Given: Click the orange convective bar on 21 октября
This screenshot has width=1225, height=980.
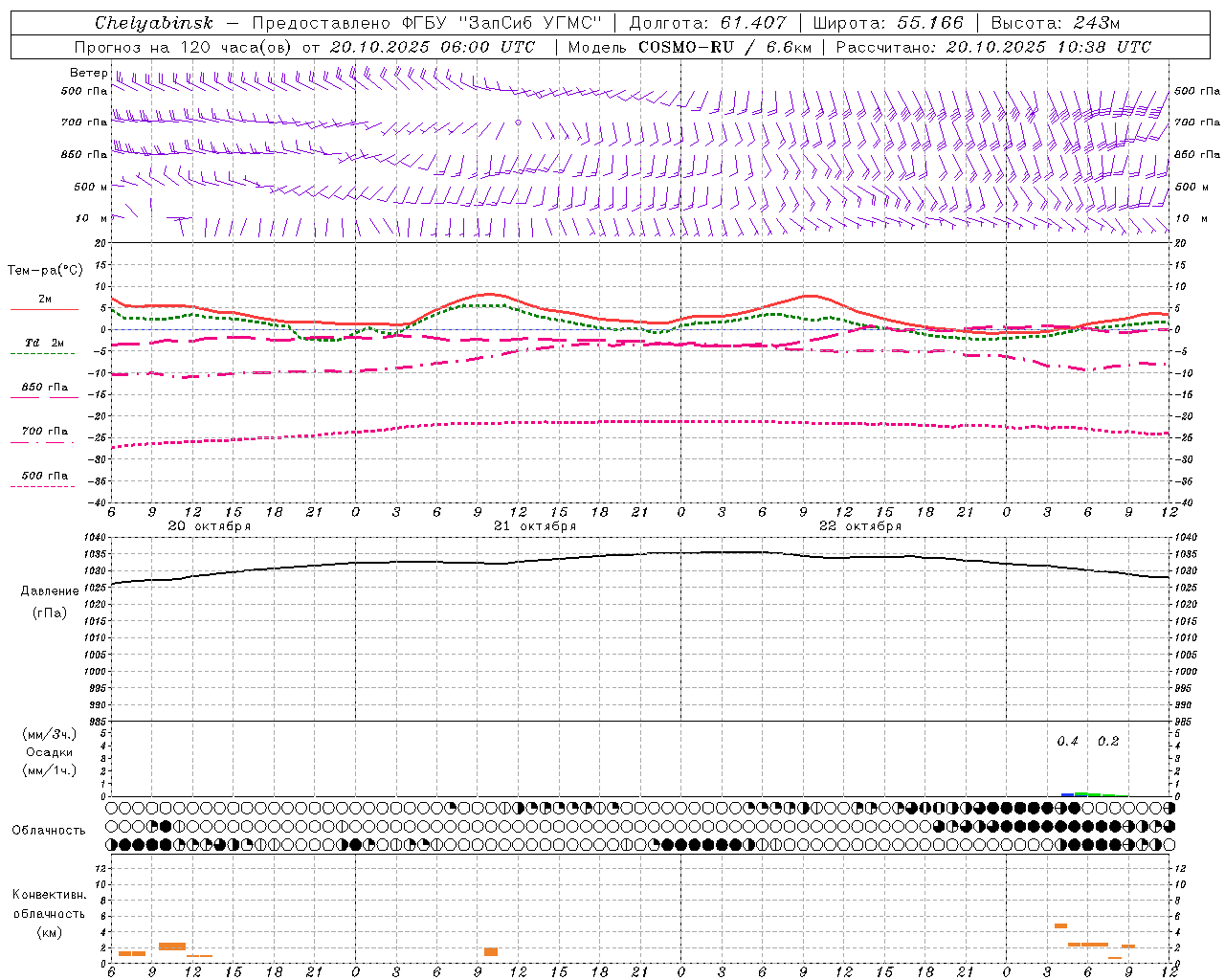Looking at the screenshot, I should point(491,951).
